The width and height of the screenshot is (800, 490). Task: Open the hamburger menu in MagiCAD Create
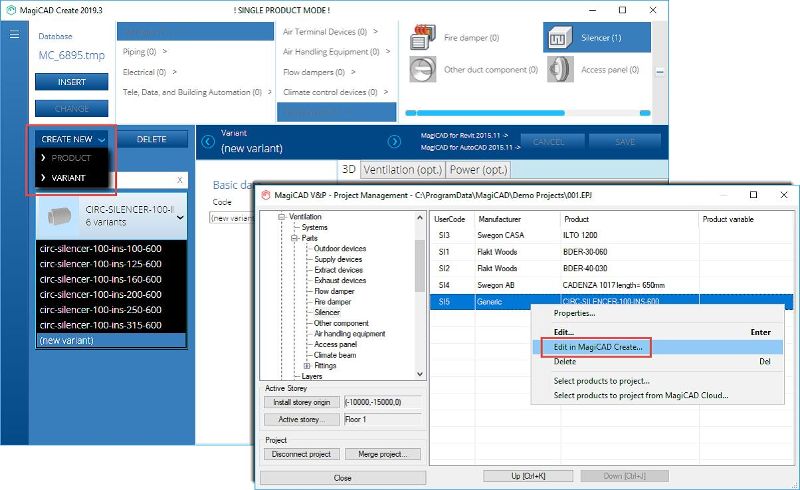(14, 35)
